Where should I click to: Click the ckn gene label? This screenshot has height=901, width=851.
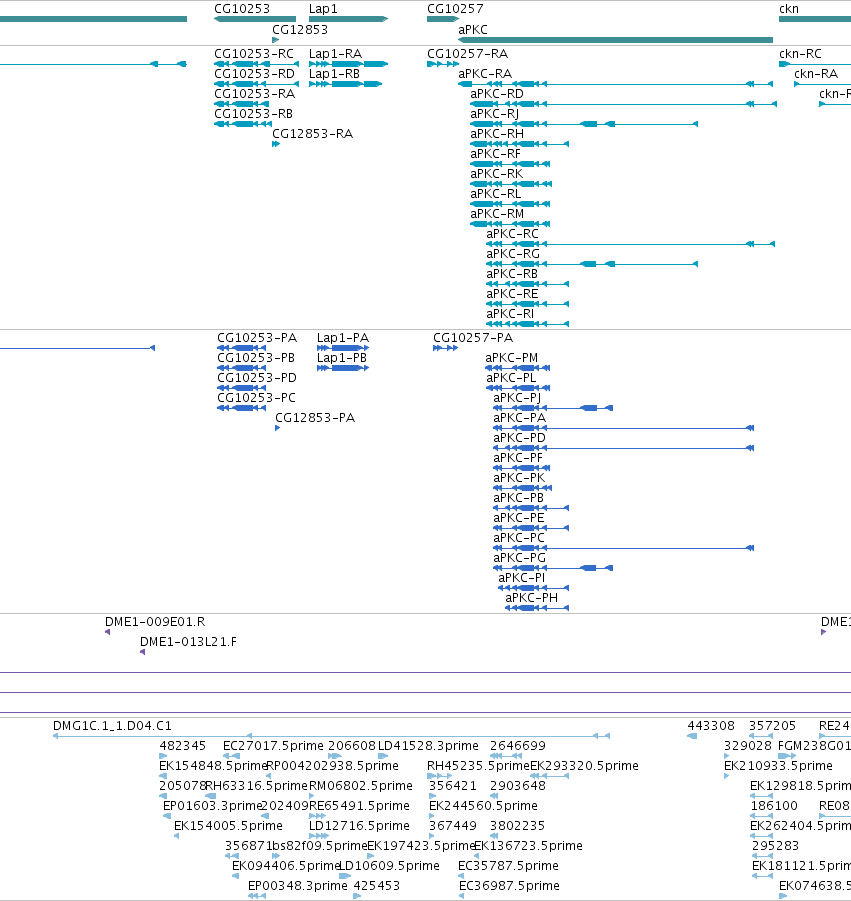tap(788, 9)
